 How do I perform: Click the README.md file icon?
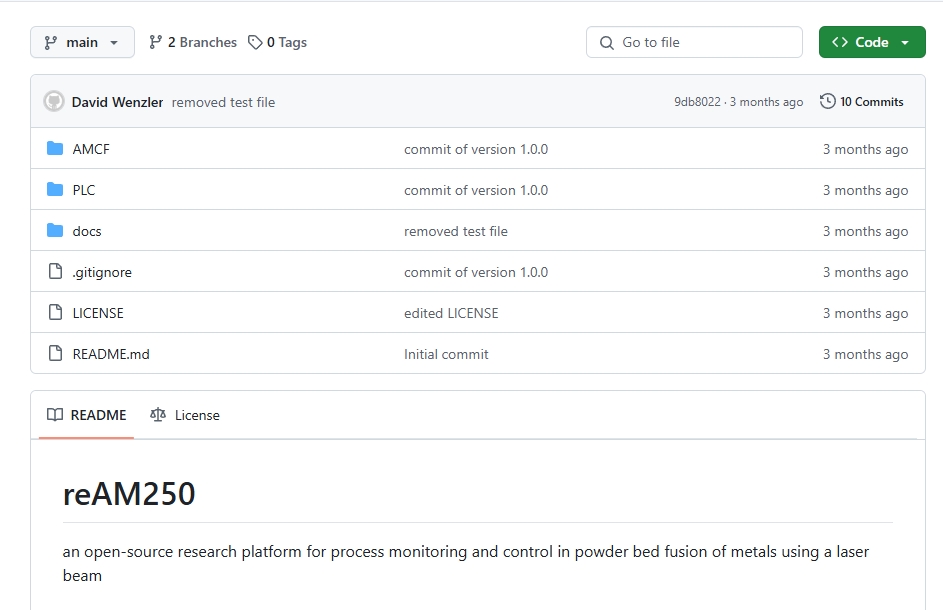tap(55, 354)
